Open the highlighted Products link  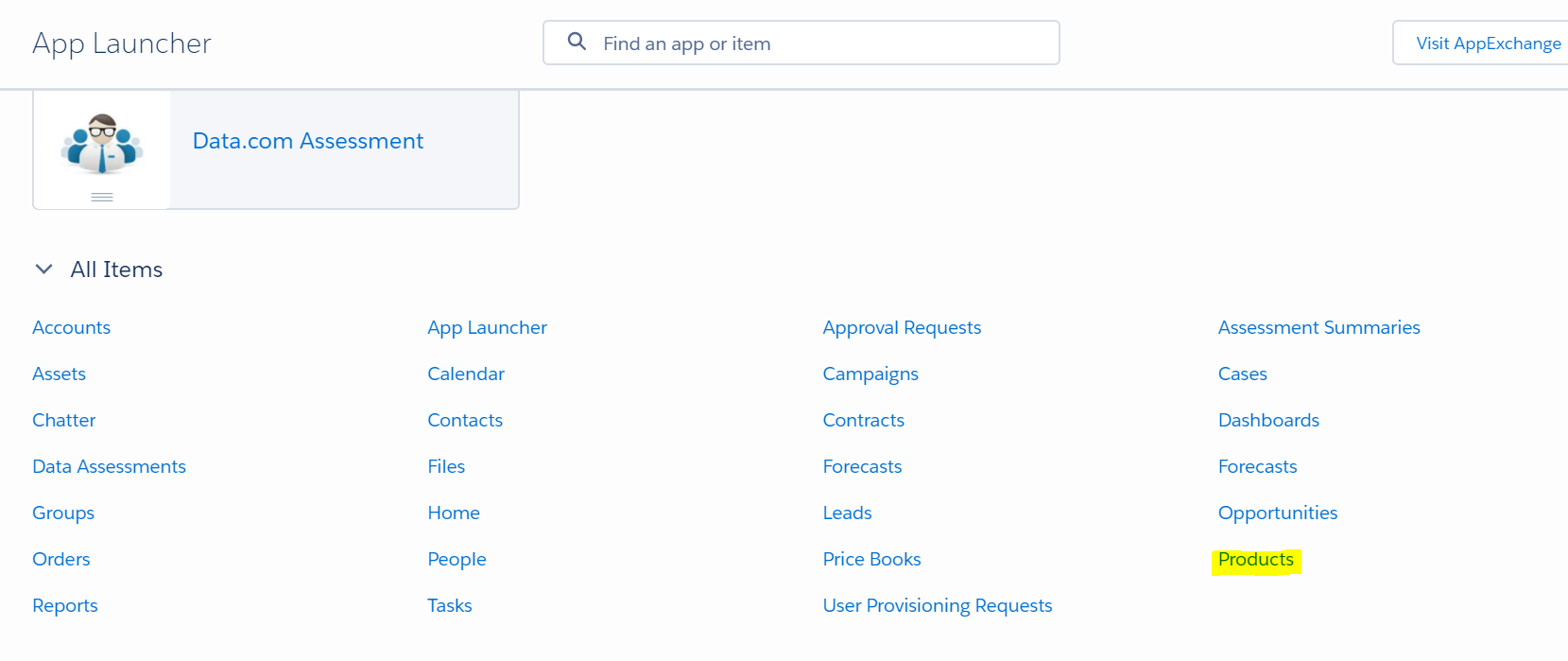(x=1255, y=559)
